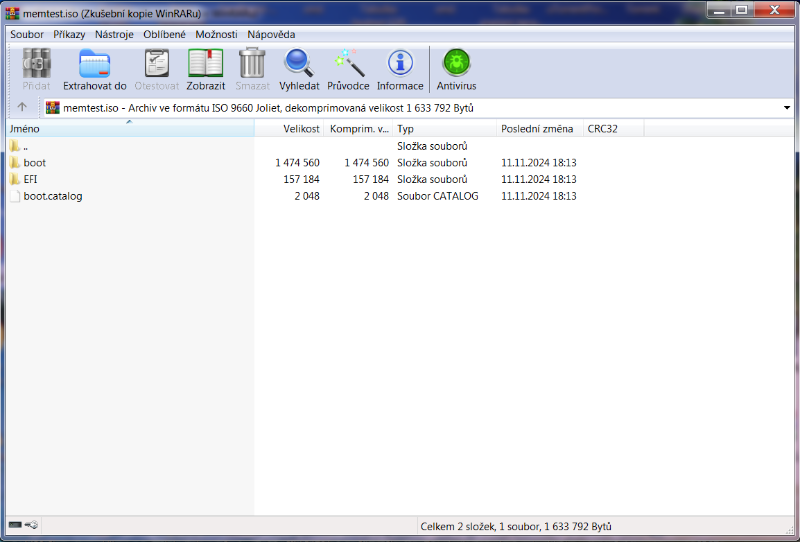Screen dimensions: 800x542
Task: Select the EFI folder
Action: pyautogui.click(x=30, y=179)
